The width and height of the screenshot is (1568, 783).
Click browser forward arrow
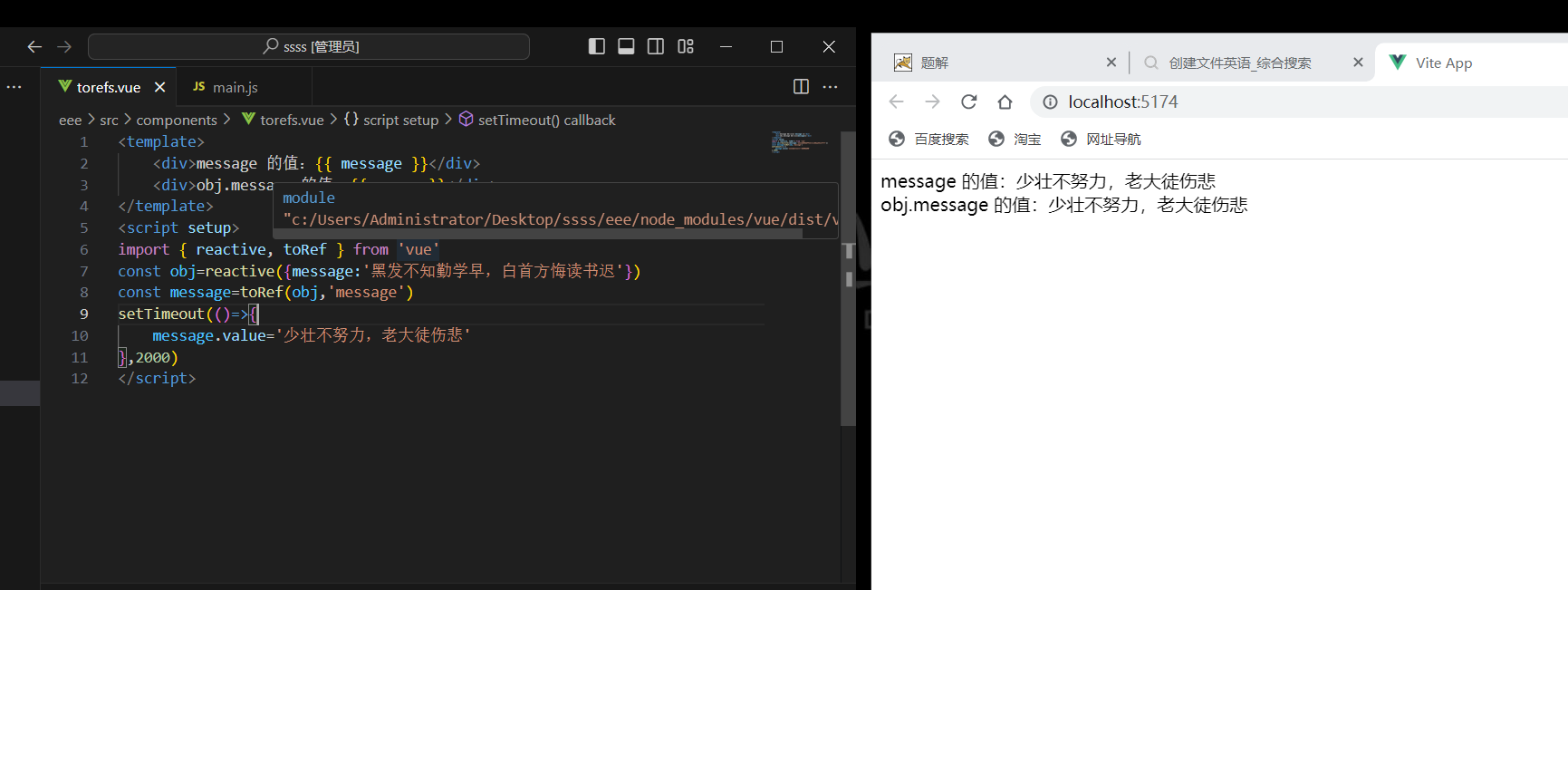coord(932,101)
